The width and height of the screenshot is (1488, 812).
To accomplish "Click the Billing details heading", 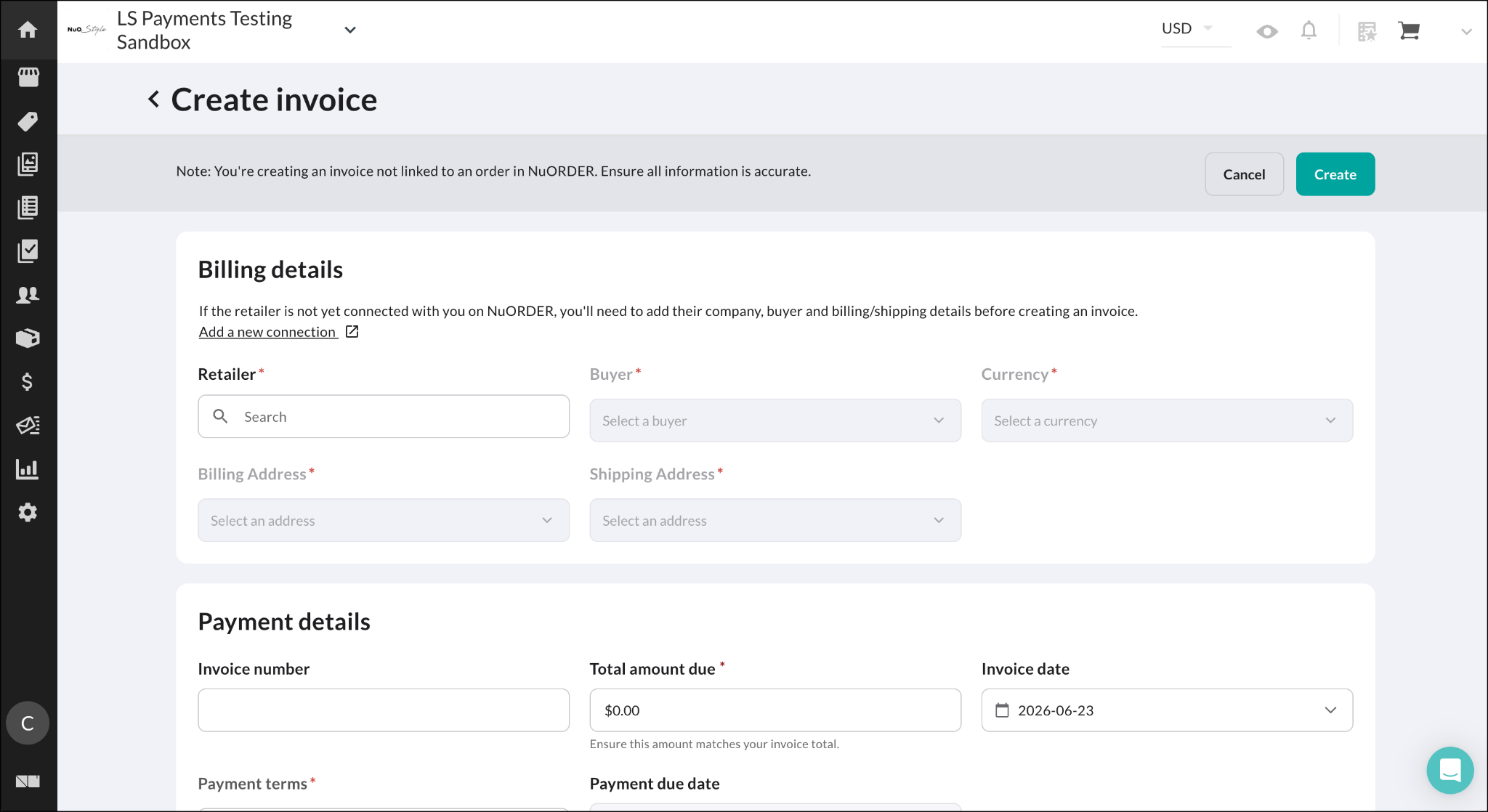I will [x=270, y=269].
